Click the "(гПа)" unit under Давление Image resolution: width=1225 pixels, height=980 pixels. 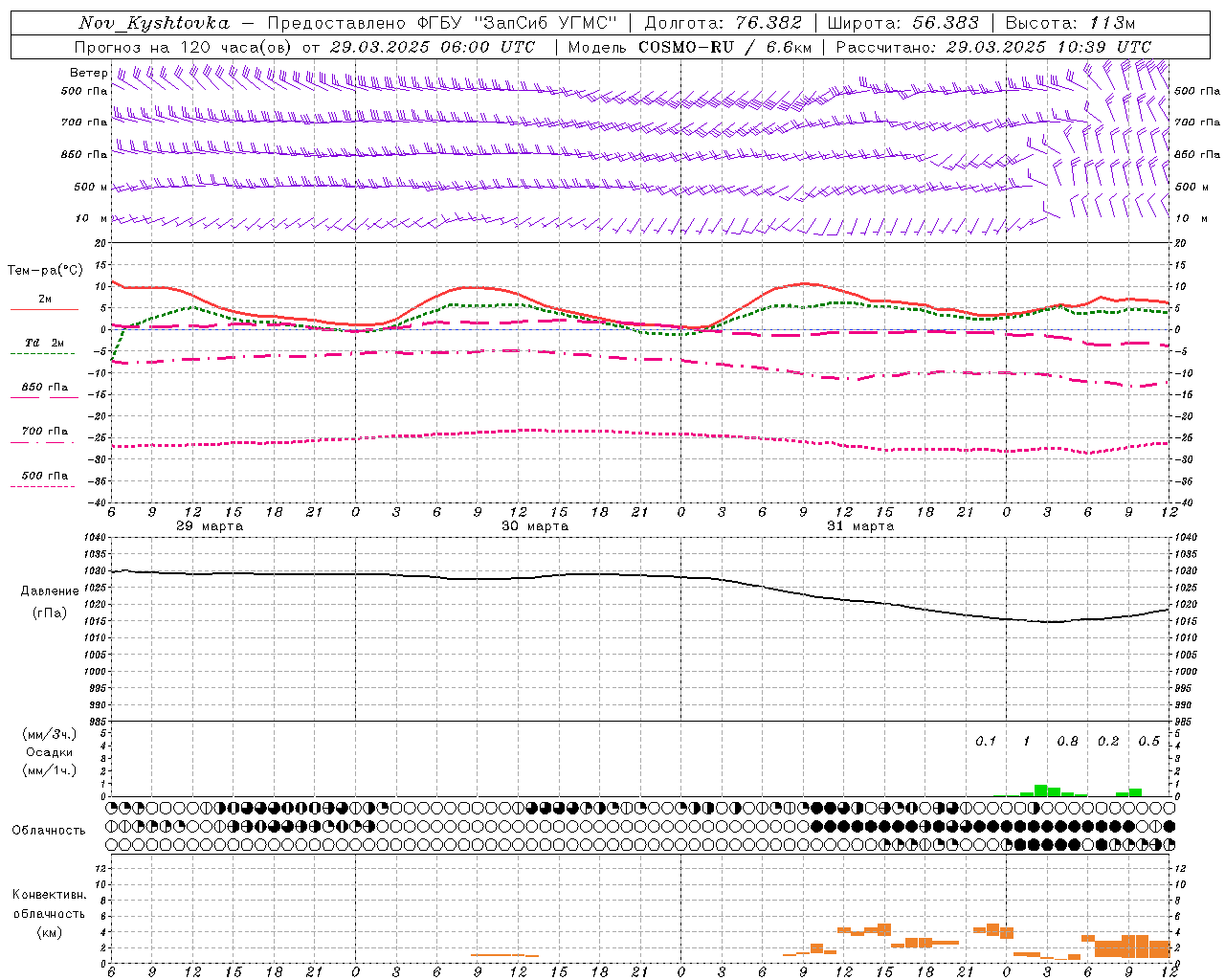[50, 612]
